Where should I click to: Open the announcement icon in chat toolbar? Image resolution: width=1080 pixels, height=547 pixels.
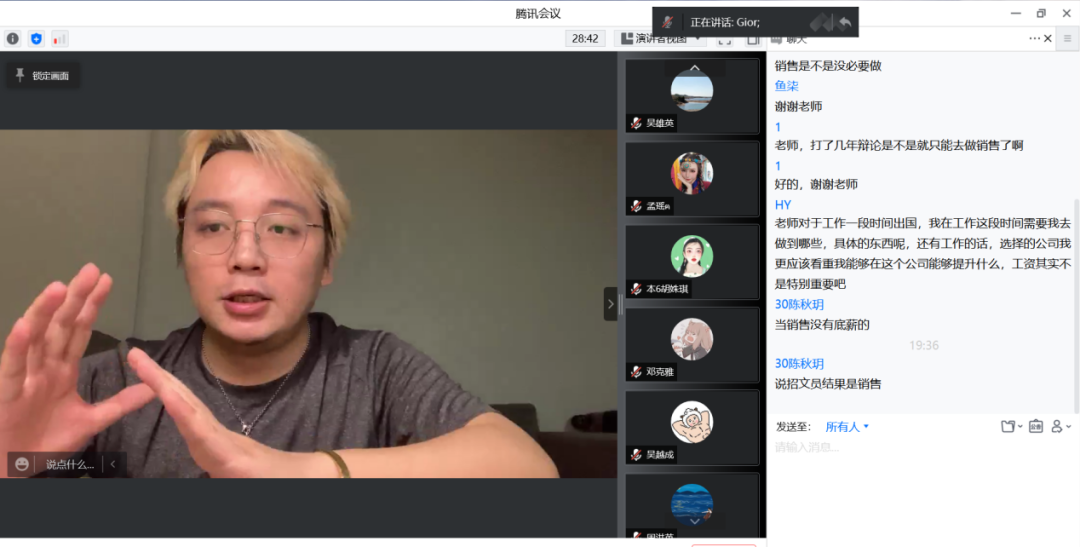pos(1036,426)
